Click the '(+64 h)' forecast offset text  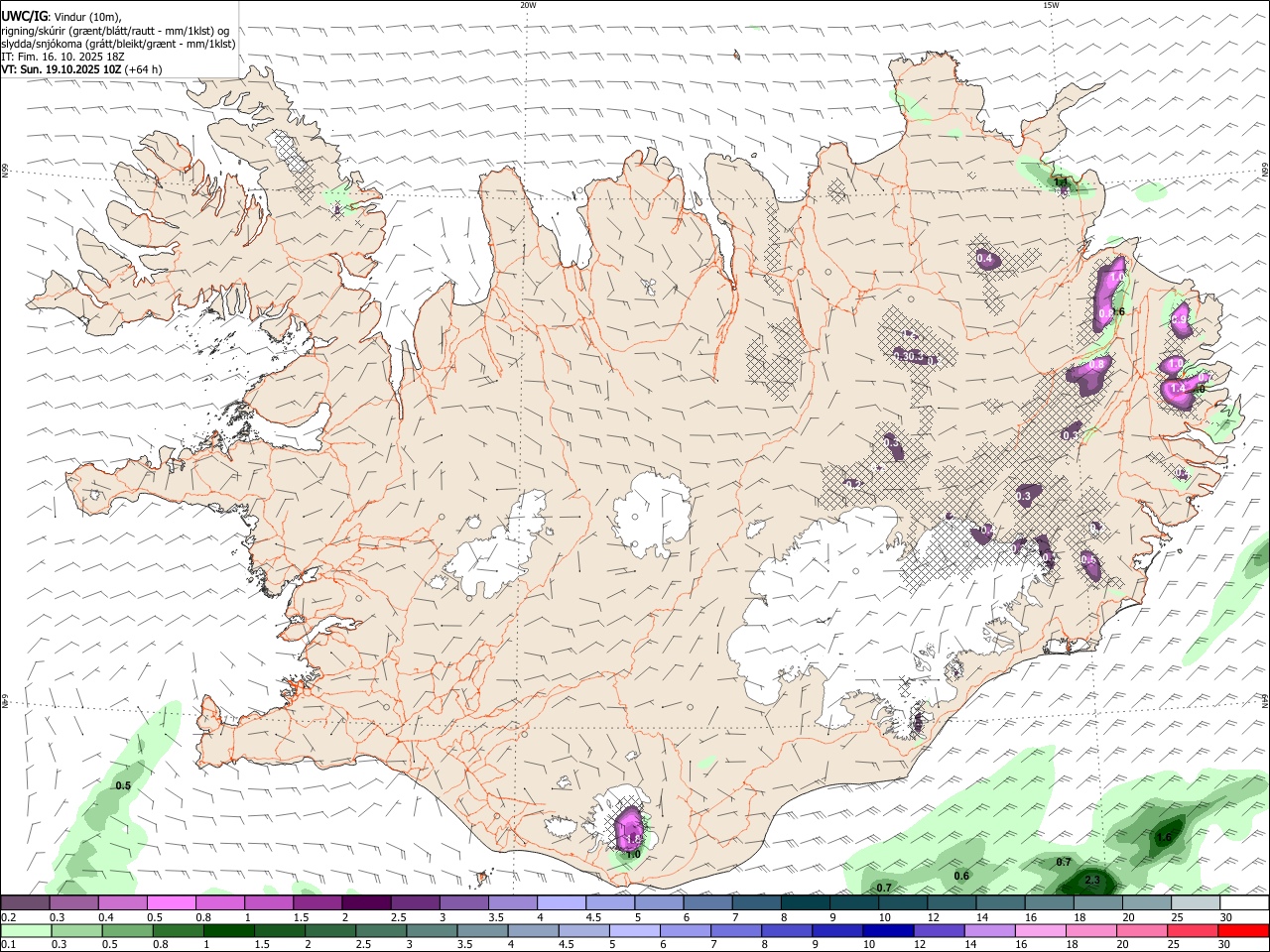[144, 69]
